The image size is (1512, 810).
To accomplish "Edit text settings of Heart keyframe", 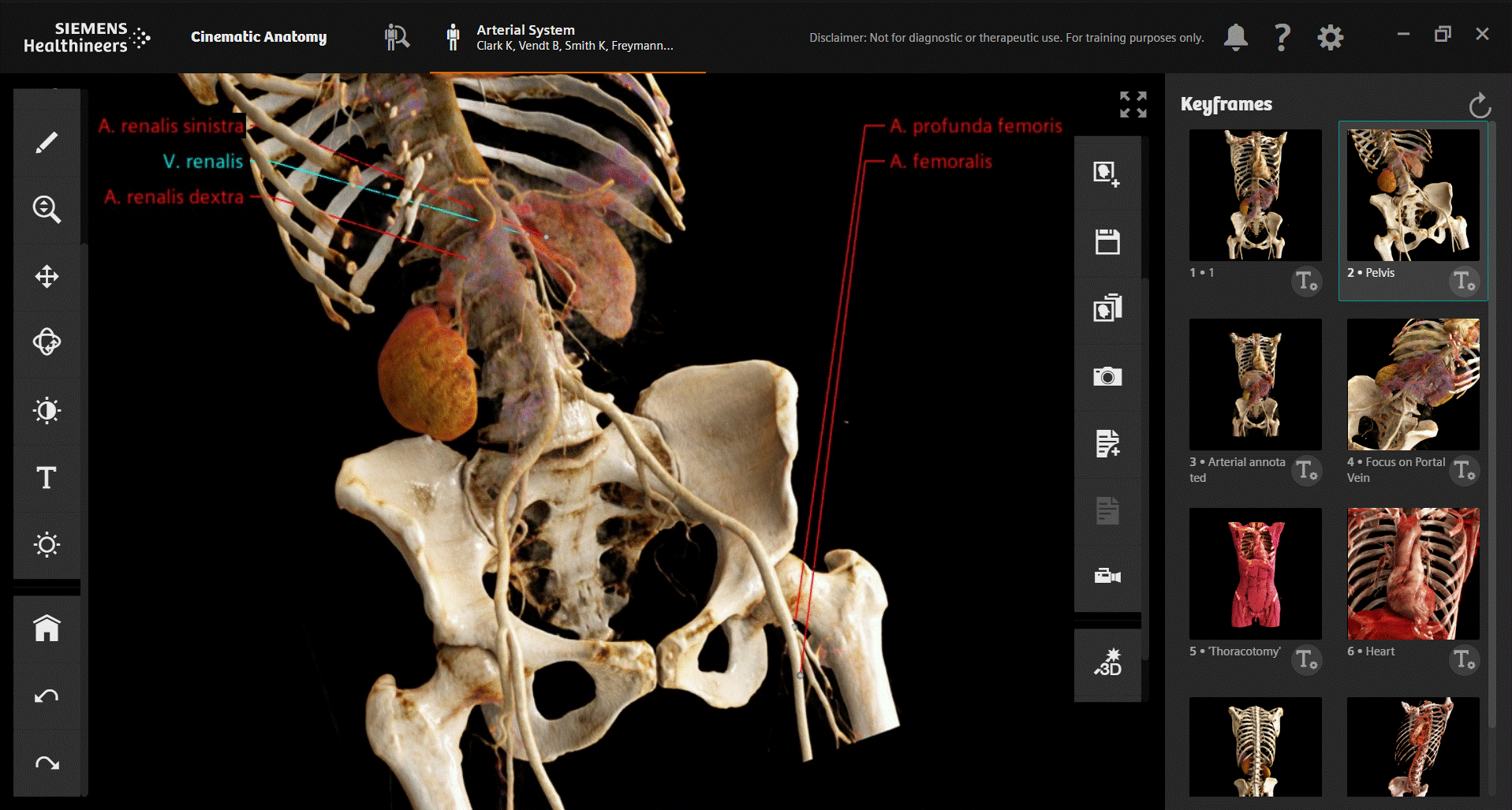I will (1464, 660).
